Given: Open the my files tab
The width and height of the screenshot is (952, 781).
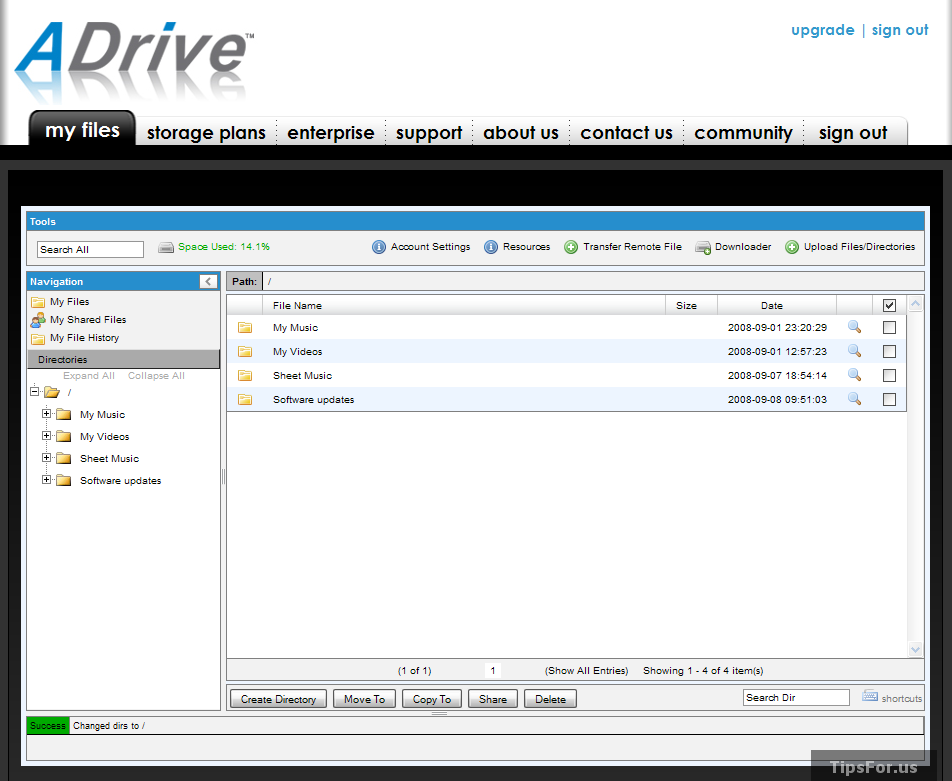Looking at the screenshot, I should click(x=82, y=129).
